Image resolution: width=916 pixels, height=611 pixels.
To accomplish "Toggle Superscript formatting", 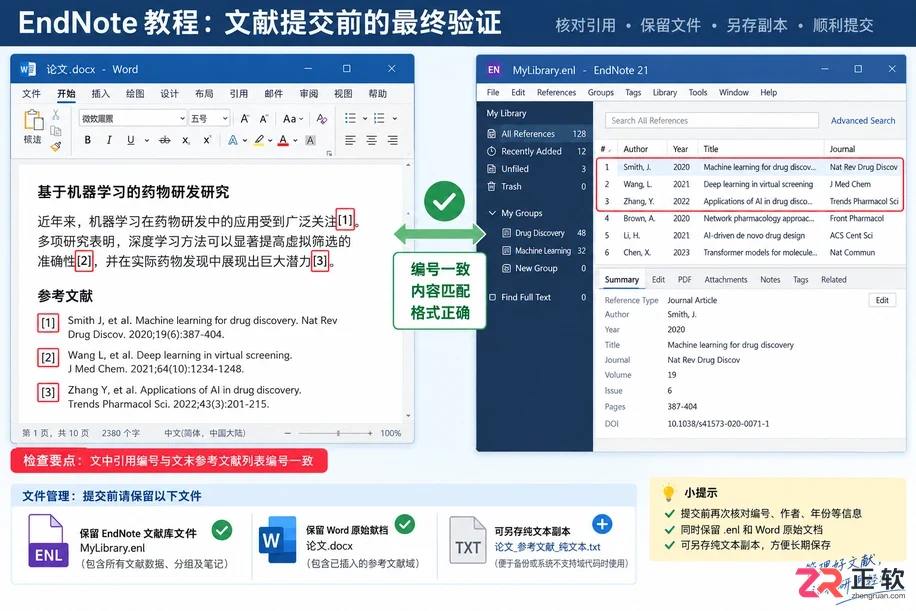I will (x=207, y=140).
